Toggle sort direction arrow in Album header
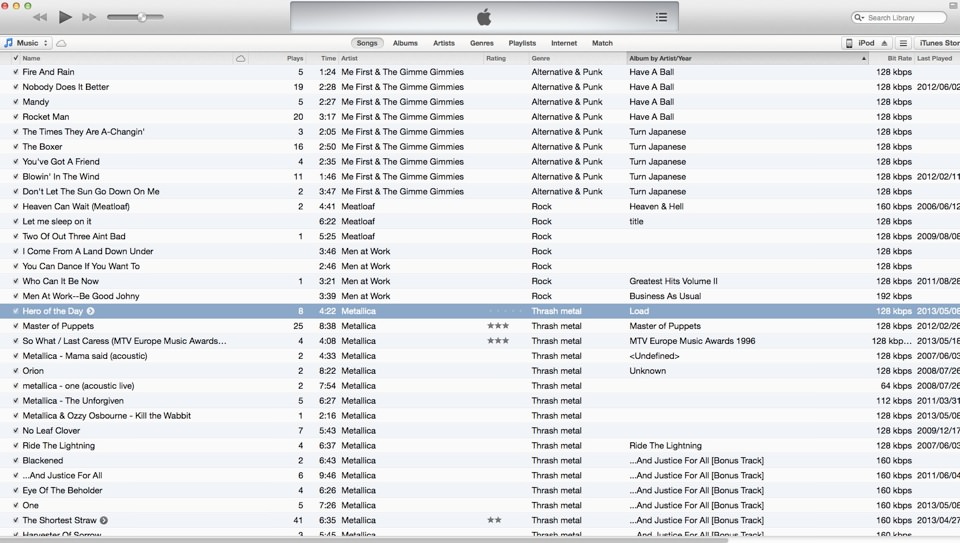The width and height of the screenshot is (960, 543). (864, 58)
